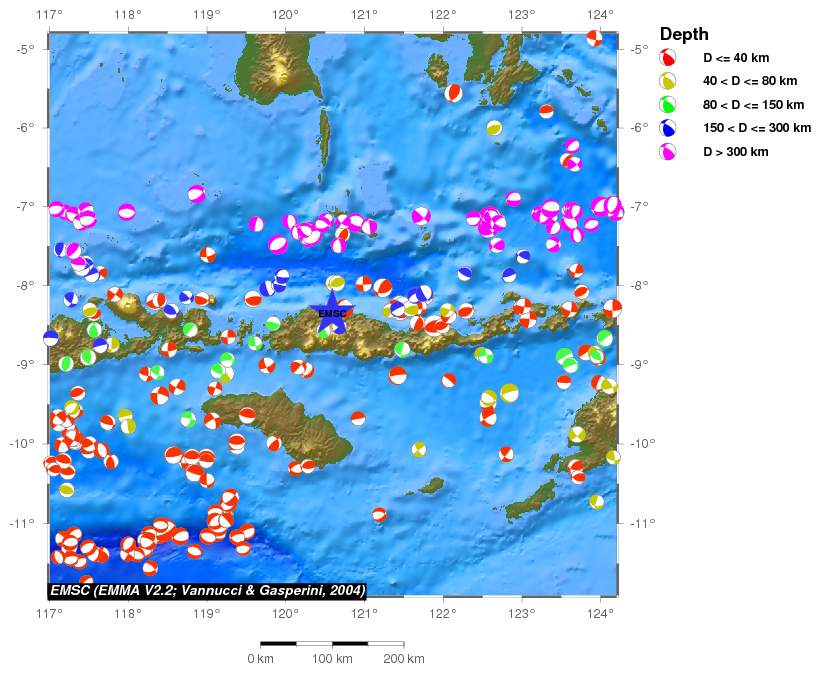Image resolution: width=821 pixels, height=673 pixels.
Task: Click the 100 km scale bar label
Action: click(332, 659)
